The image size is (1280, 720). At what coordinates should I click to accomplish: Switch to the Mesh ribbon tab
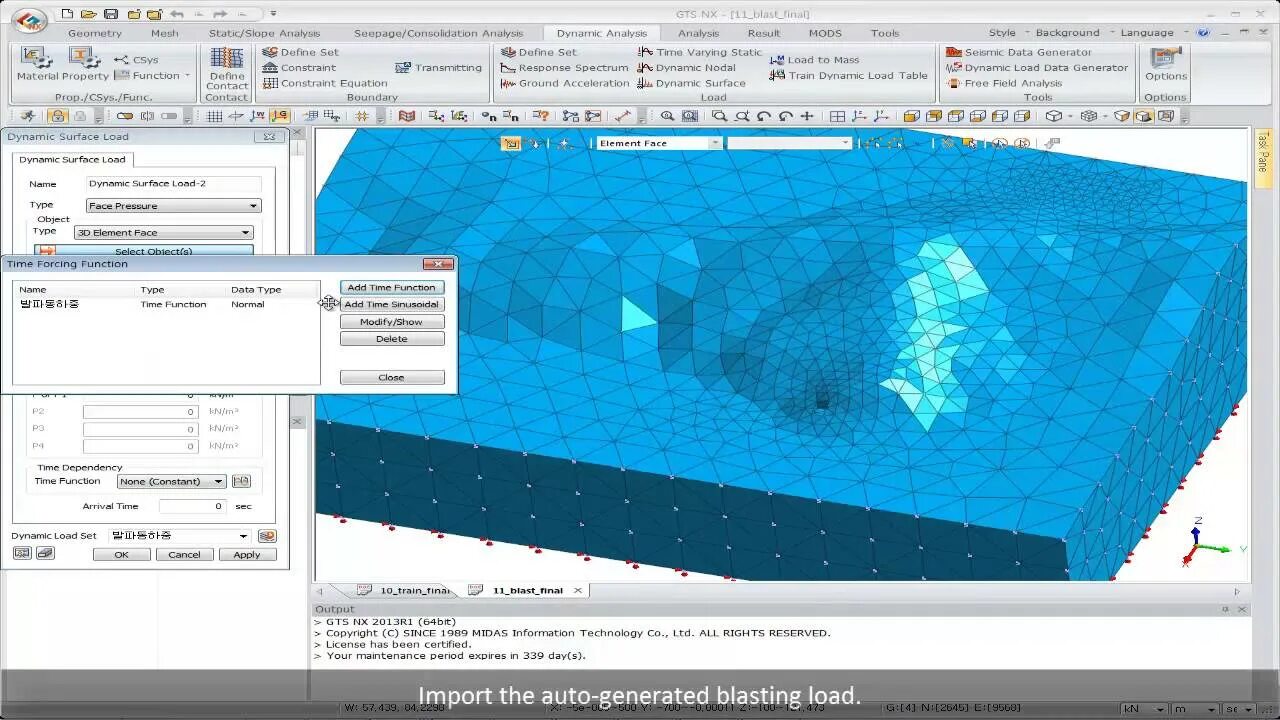click(165, 33)
